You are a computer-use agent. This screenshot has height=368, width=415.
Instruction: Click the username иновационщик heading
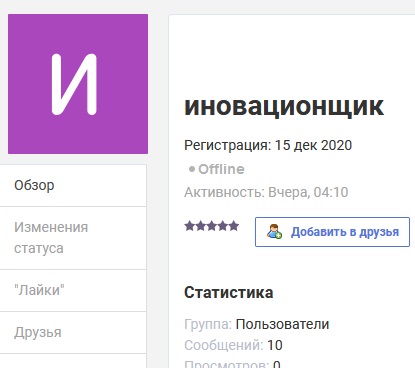click(x=284, y=107)
